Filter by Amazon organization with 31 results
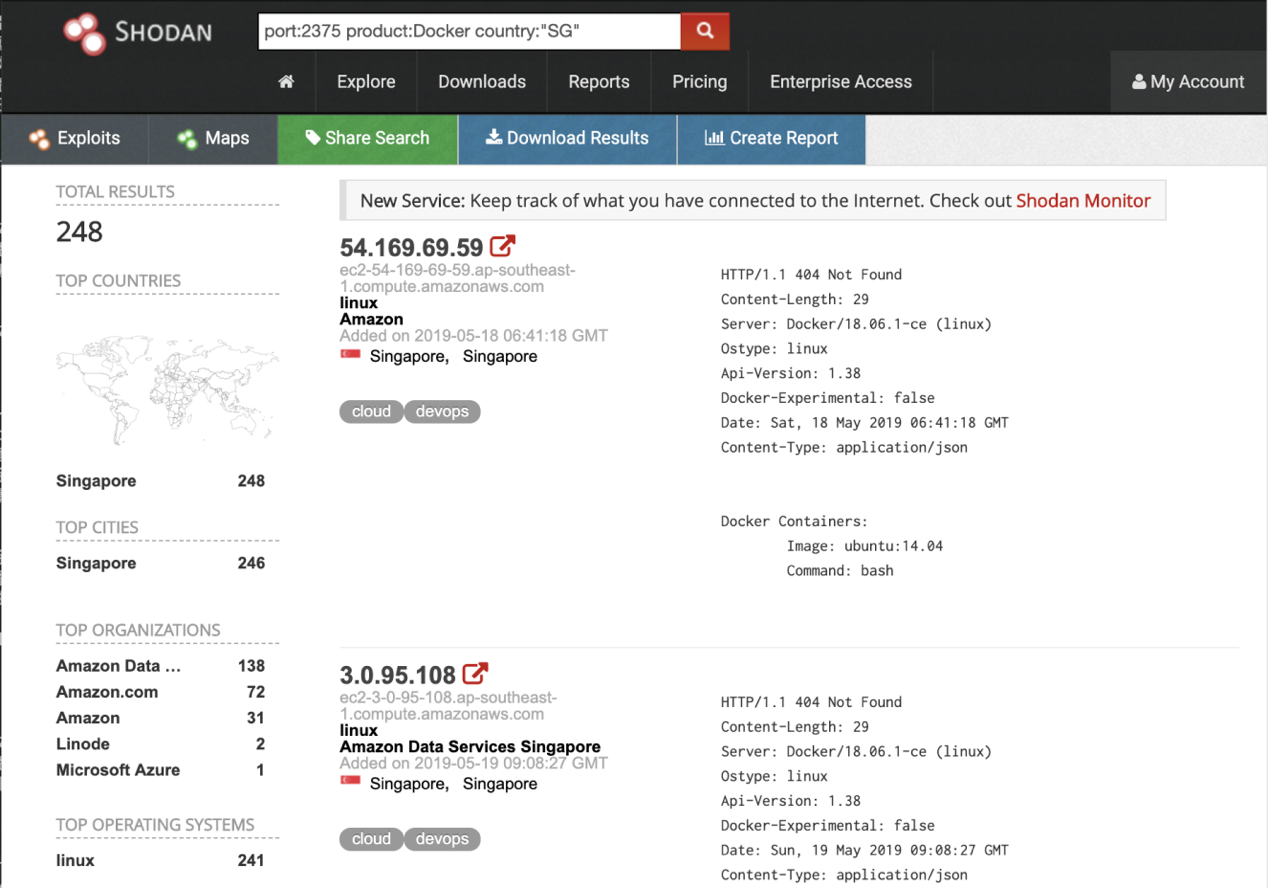 pyautogui.click(x=88, y=718)
